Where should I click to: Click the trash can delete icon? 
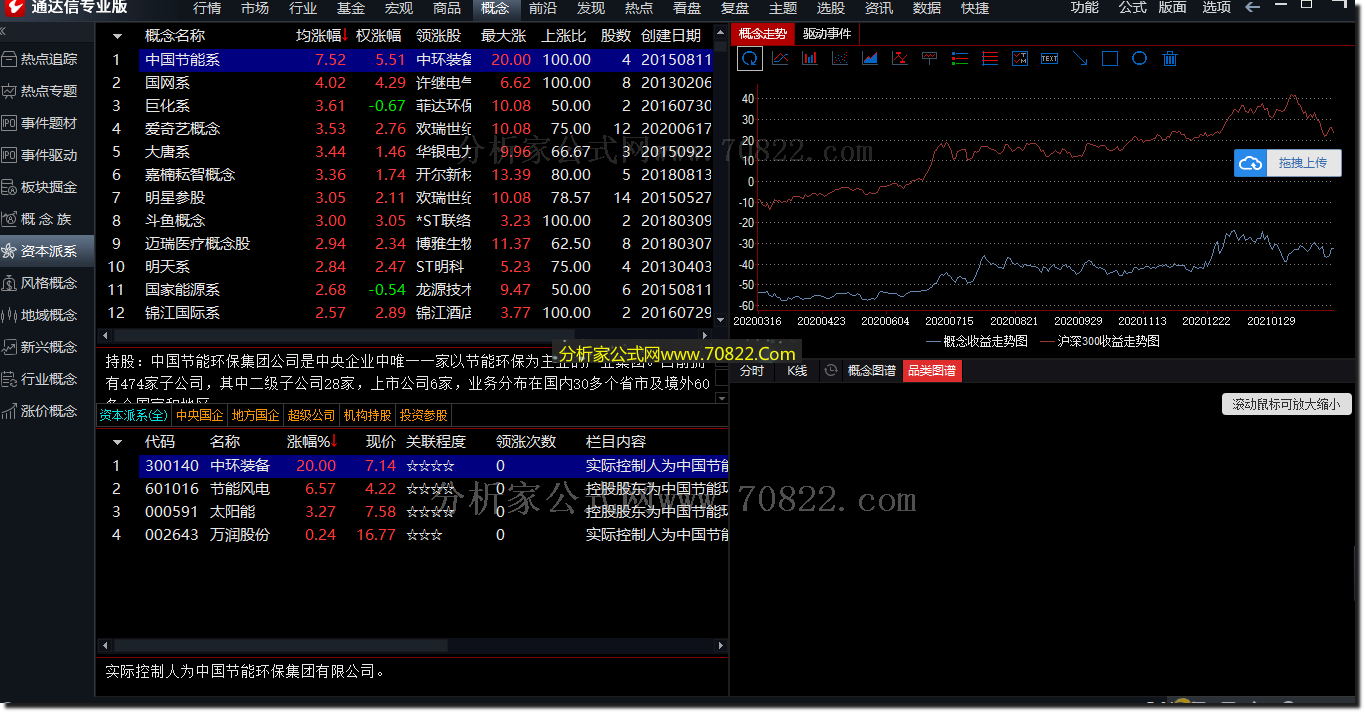[1170, 59]
